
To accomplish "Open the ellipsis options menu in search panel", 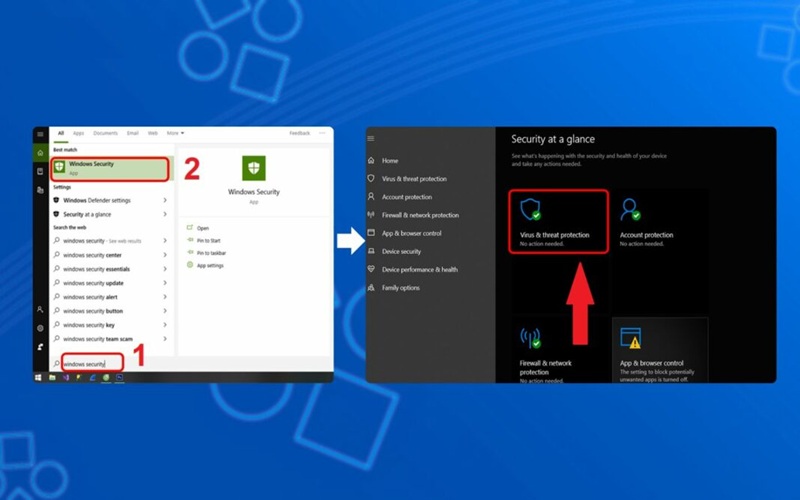I will 322,133.
